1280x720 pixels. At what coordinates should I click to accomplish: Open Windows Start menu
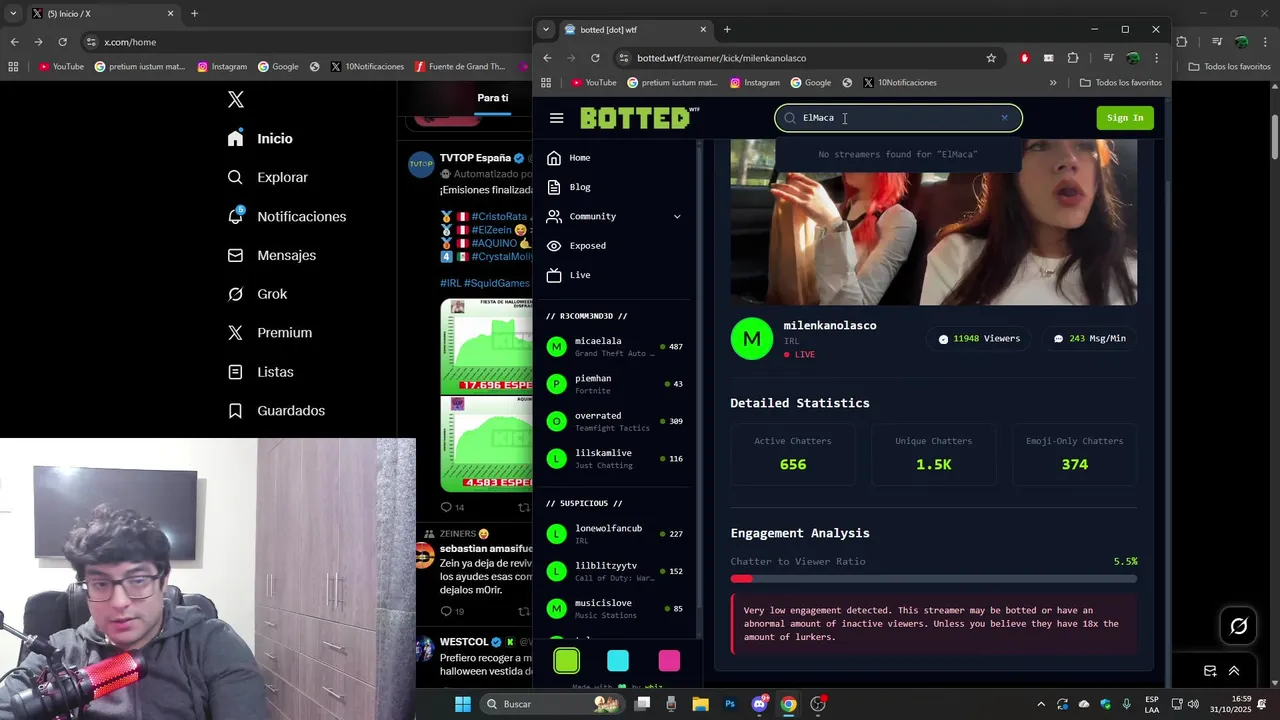(x=463, y=704)
